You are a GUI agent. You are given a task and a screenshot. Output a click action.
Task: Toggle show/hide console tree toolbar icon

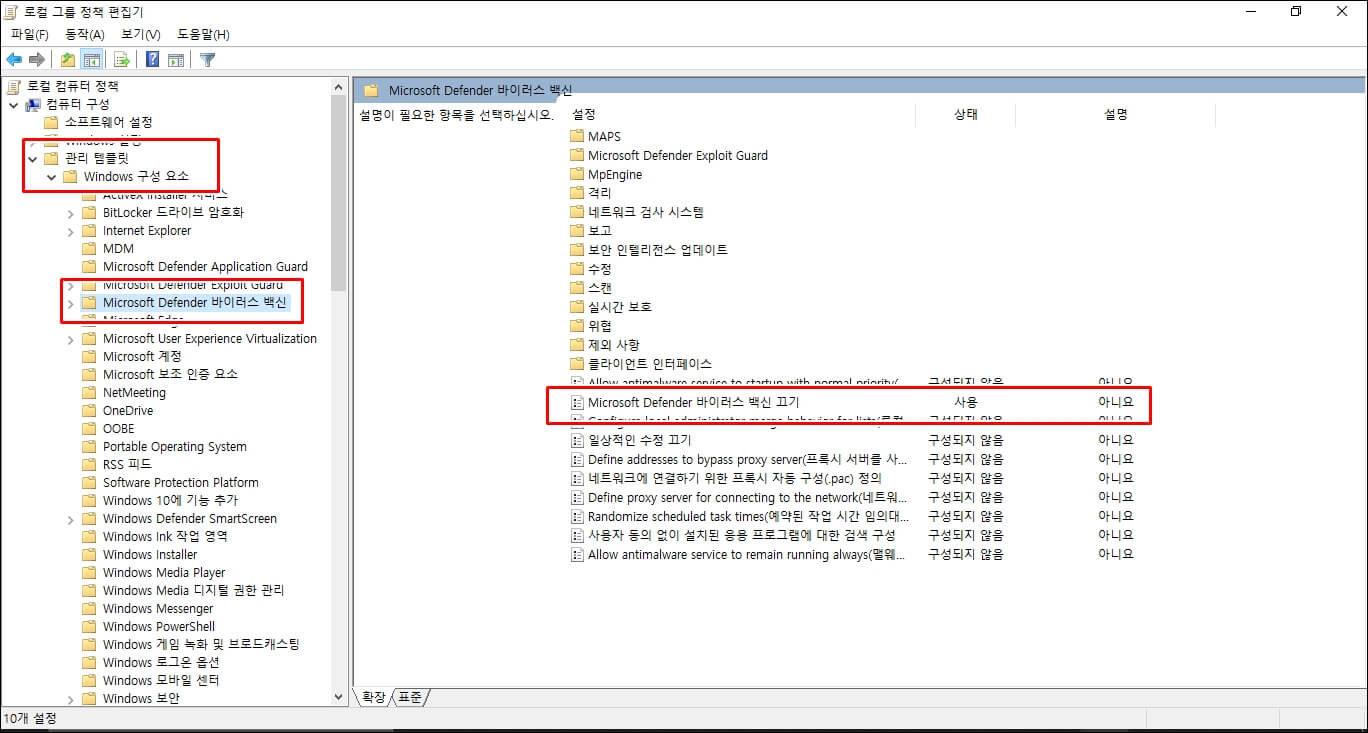91,59
